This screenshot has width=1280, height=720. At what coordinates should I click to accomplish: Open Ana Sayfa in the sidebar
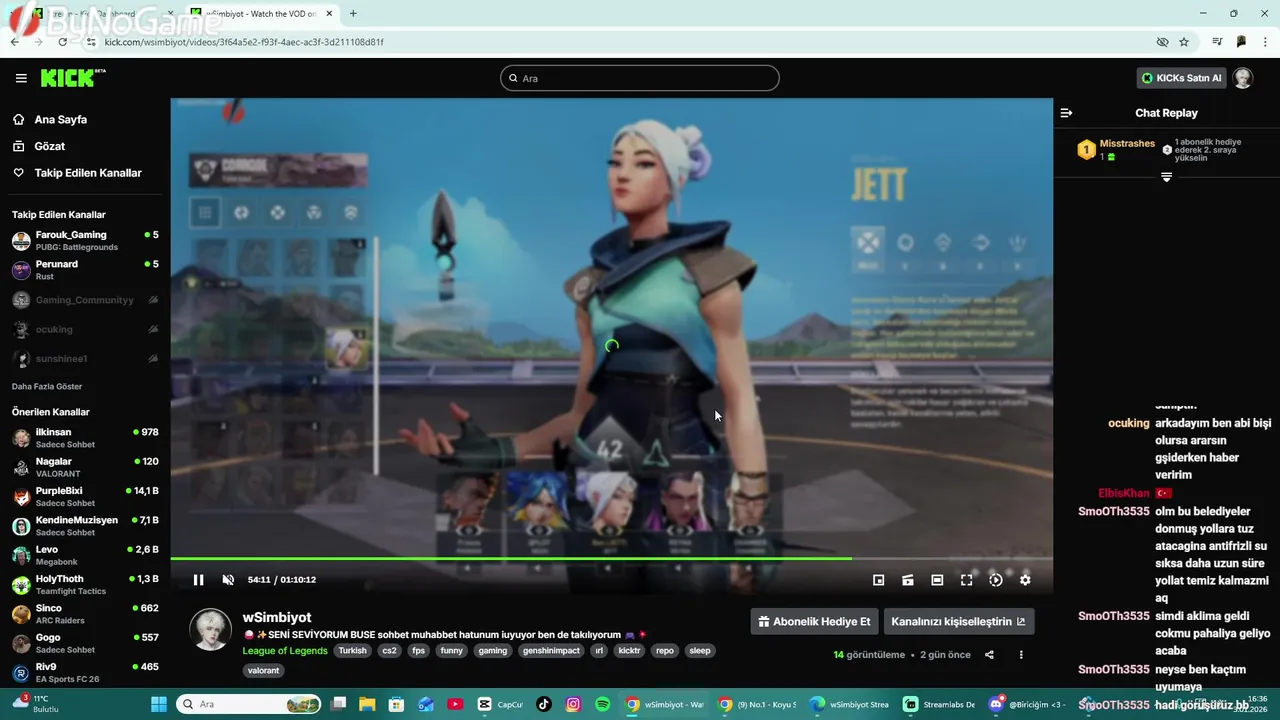[61, 119]
